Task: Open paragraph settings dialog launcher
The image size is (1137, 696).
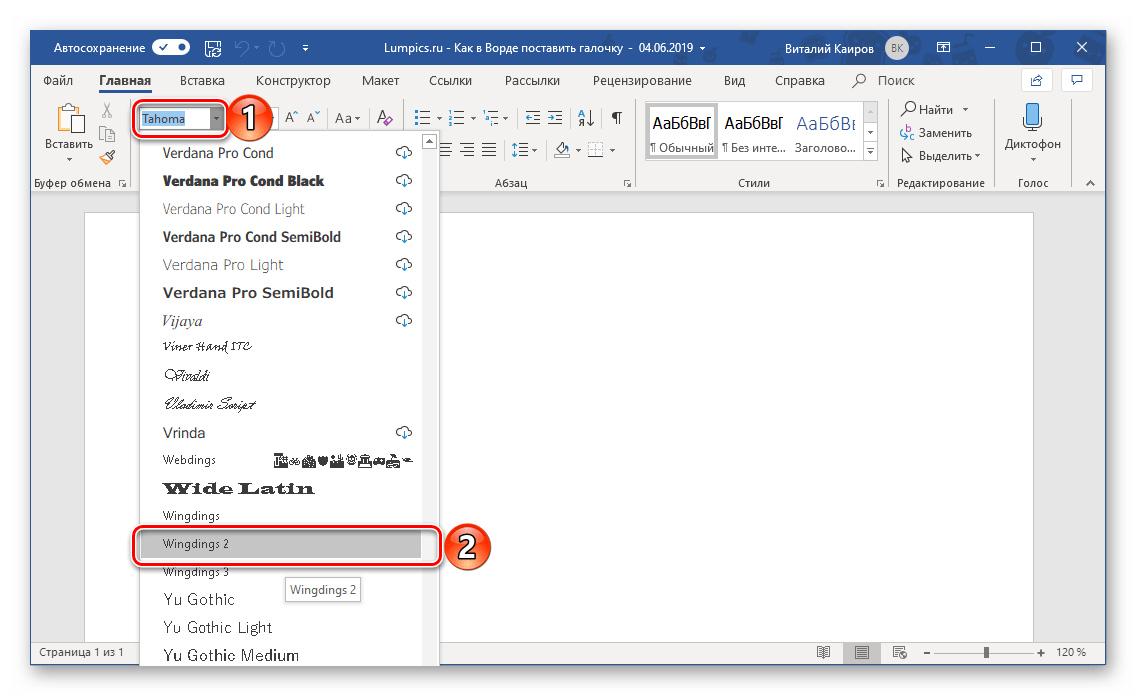Action: 627,183
